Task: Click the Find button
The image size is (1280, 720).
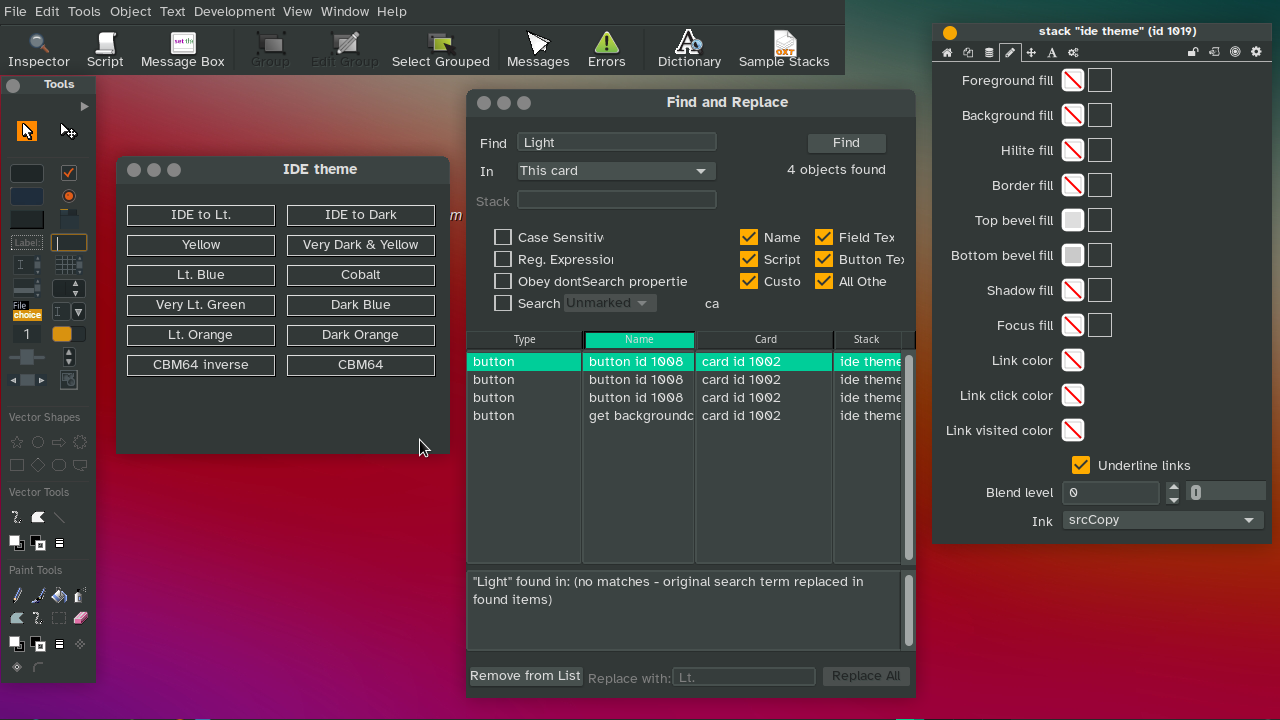Action: (846, 143)
